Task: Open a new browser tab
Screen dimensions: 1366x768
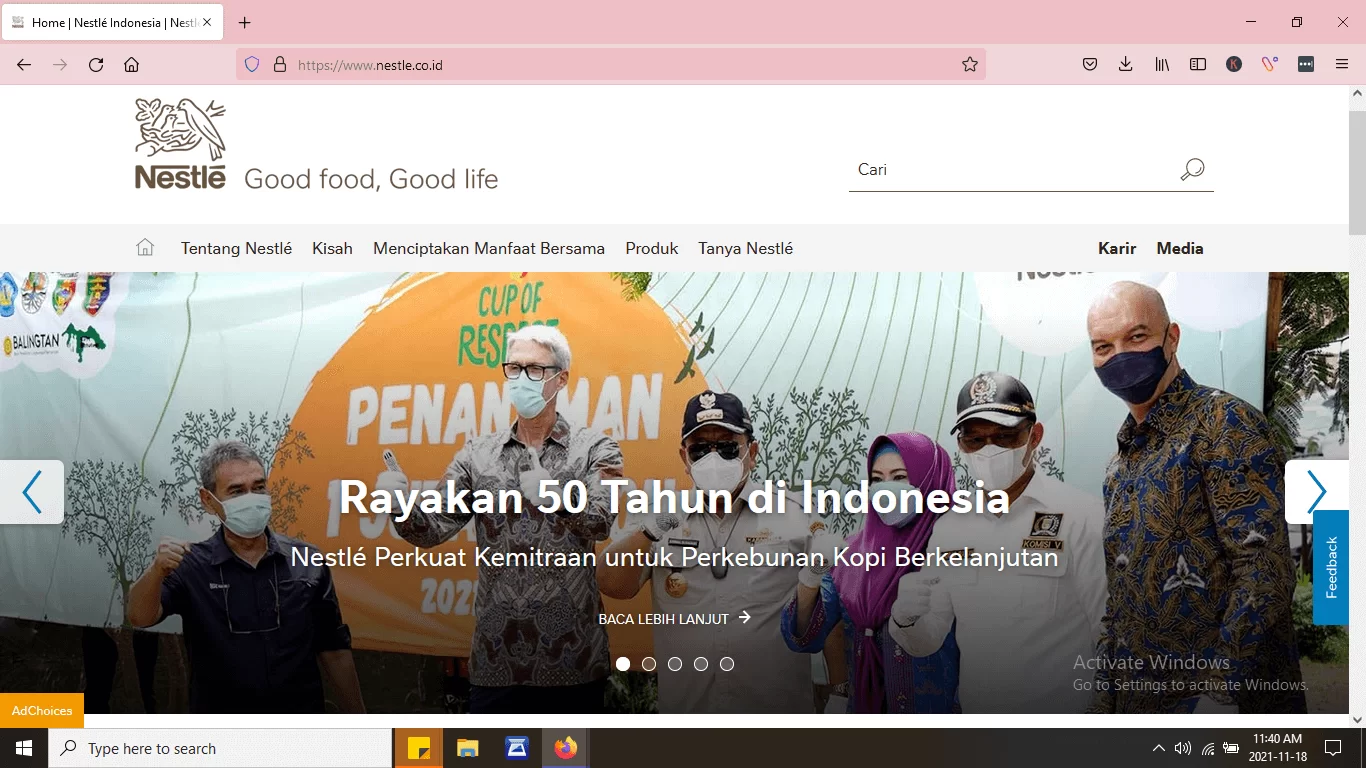Action: tap(245, 22)
